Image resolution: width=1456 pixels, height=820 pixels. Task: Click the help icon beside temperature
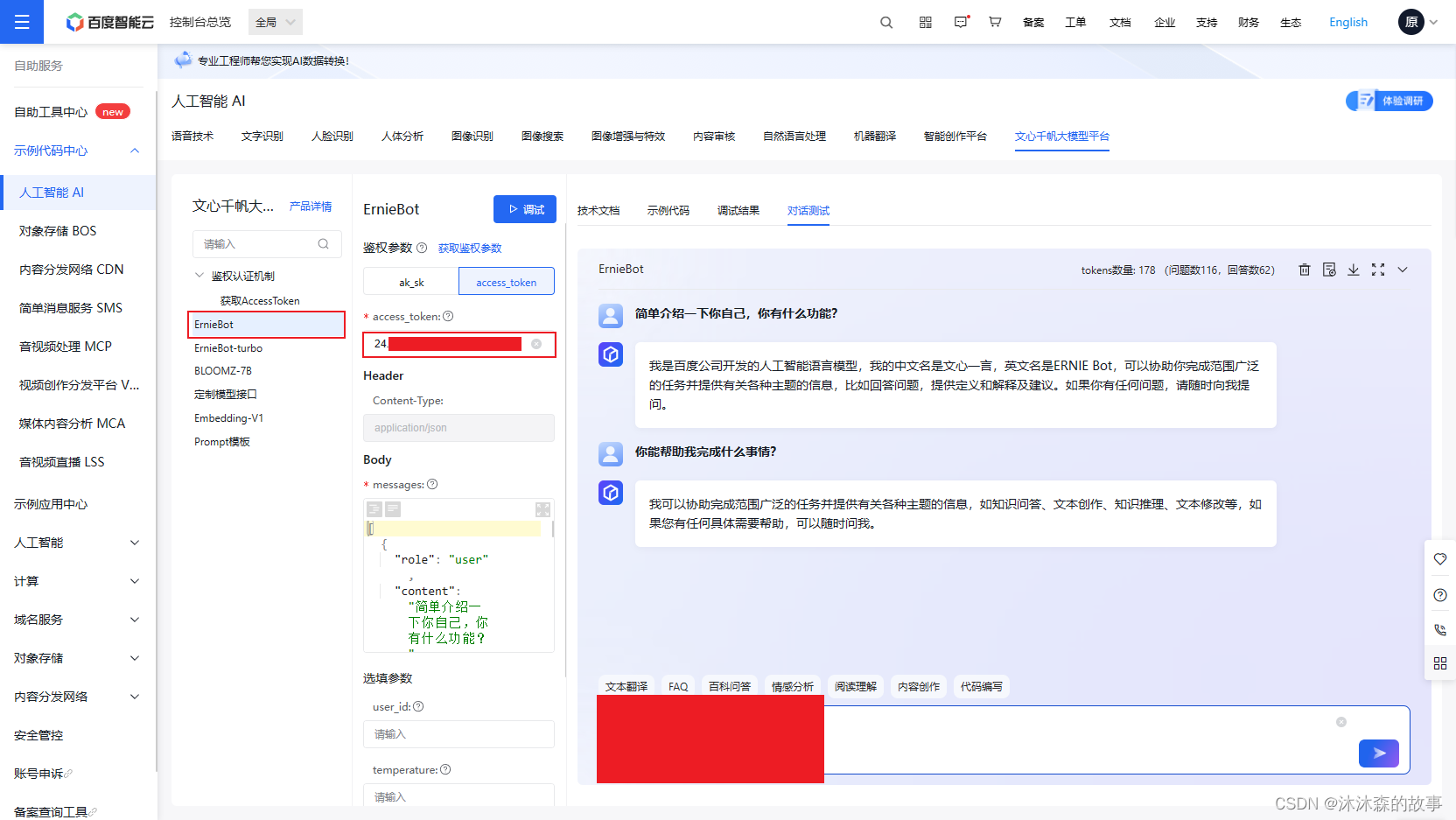[445, 769]
